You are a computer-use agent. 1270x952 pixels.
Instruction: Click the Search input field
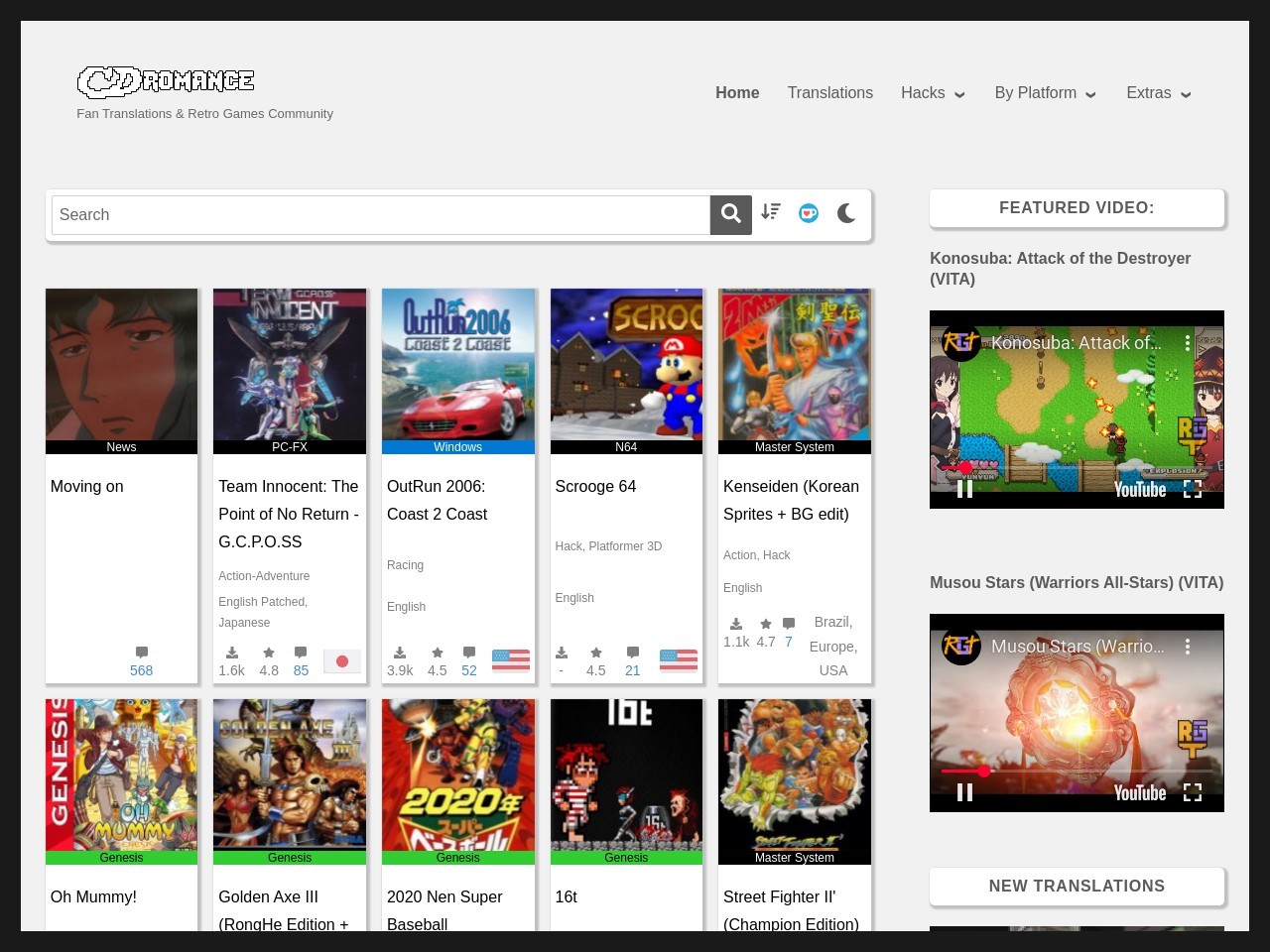pyautogui.click(x=381, y=215)
